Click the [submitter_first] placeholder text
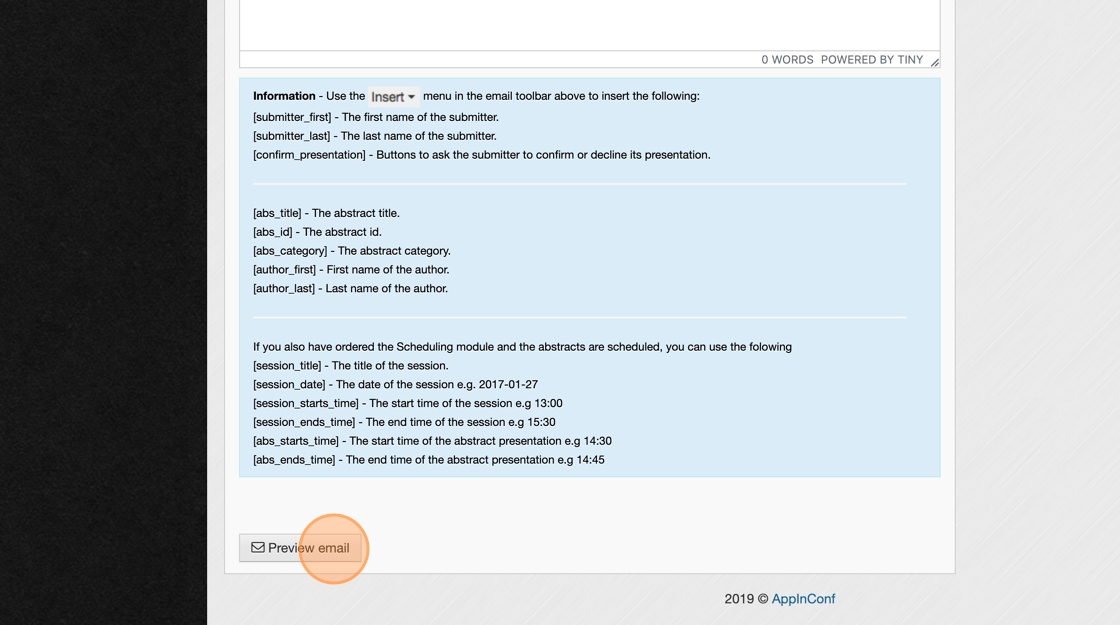This screenshot has height=625, width=1120. (x=292, y=117)
